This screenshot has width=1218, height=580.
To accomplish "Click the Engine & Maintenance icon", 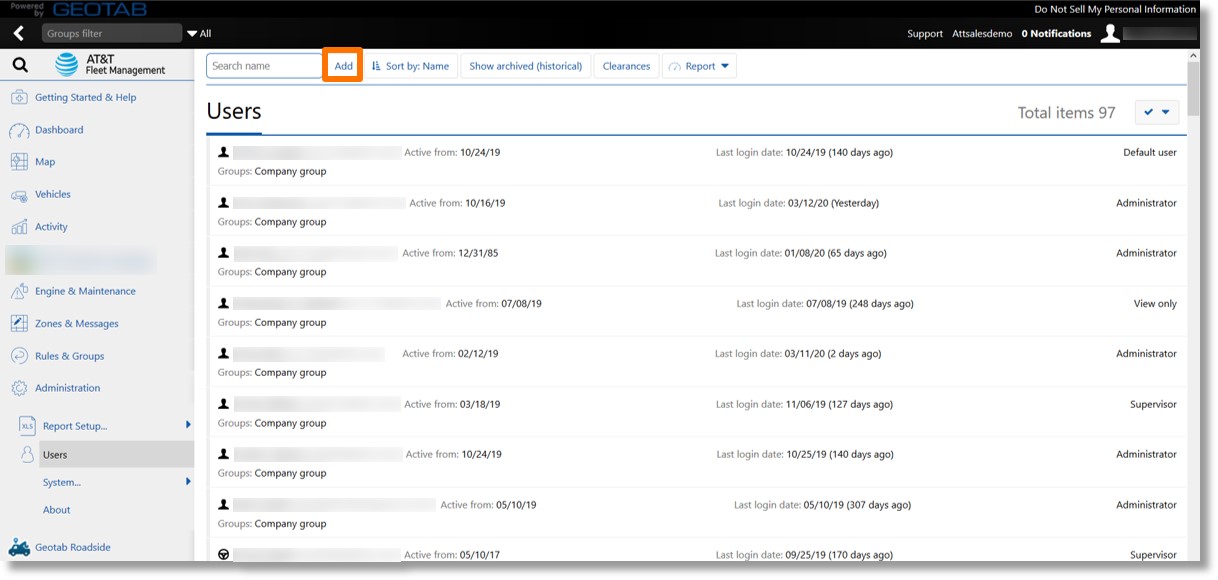I will pyautogui.click(x=19, y=291).
